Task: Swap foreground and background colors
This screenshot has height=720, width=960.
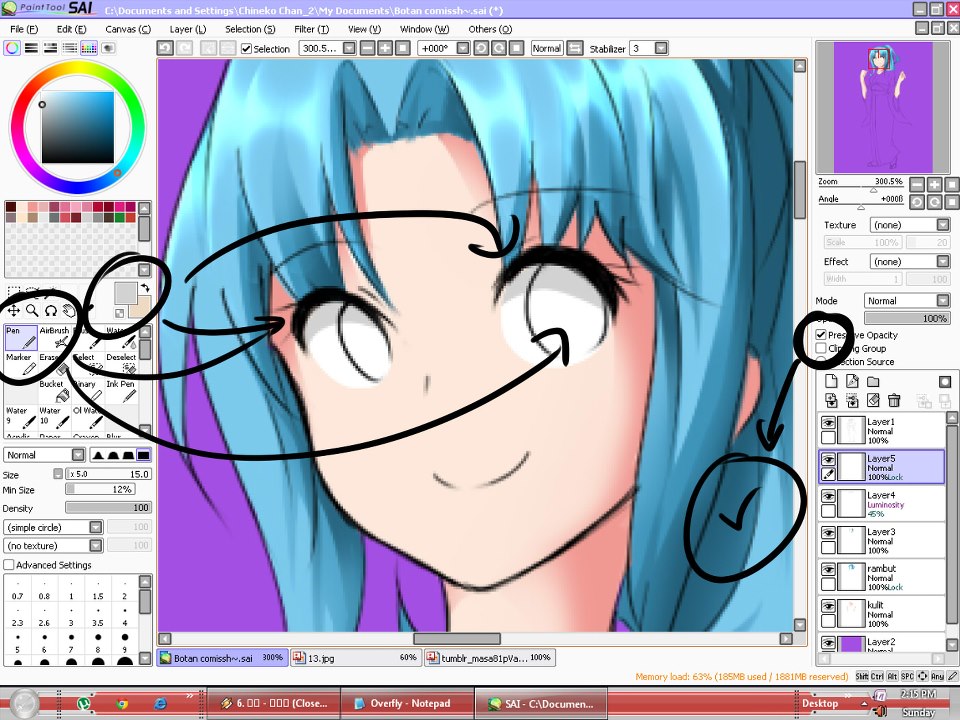Action: pos(145,287)
